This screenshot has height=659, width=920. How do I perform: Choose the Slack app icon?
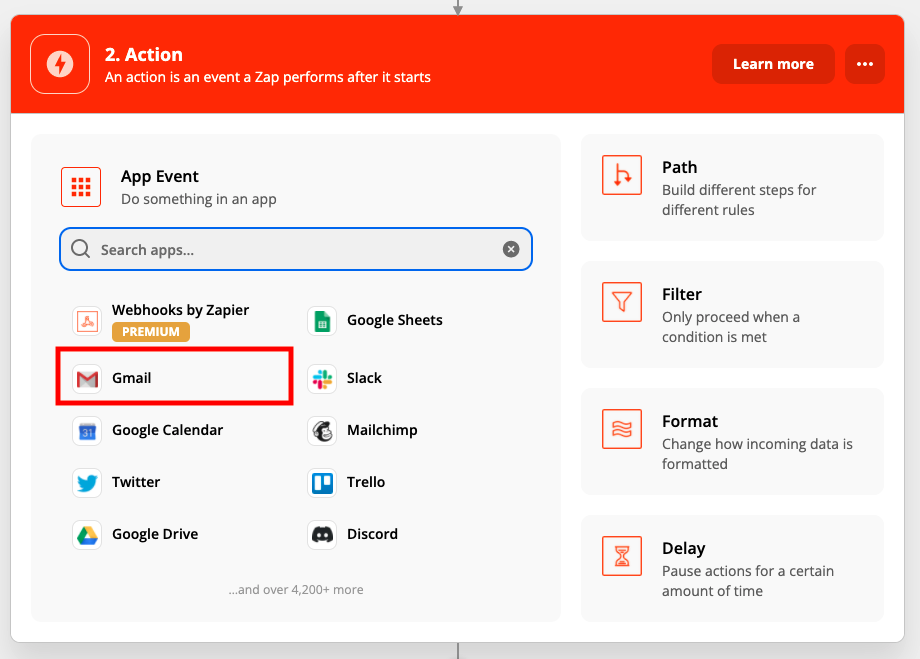click(322, 379)
